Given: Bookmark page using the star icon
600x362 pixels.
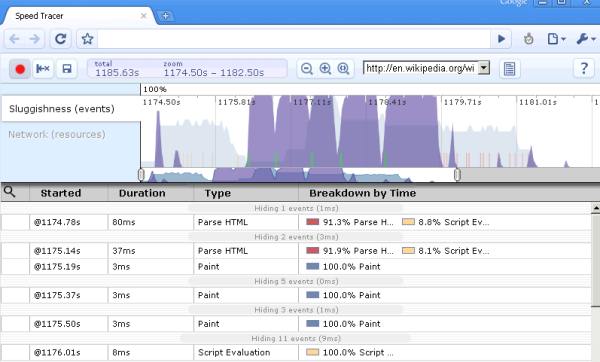Looking at the screenshot, I should tap(87, 39).
